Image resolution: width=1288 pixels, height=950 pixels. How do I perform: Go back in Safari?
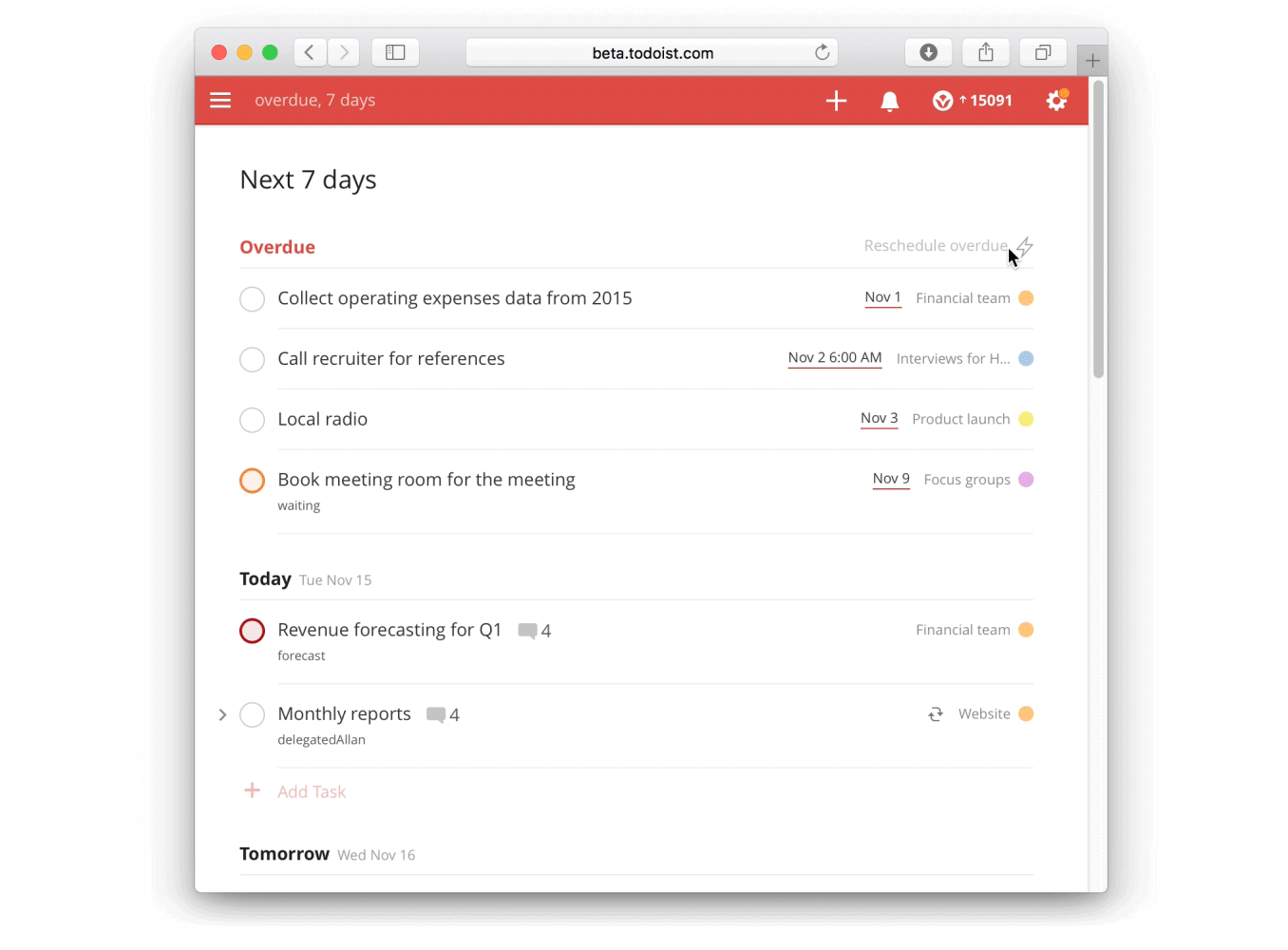[x=310, y=52]
